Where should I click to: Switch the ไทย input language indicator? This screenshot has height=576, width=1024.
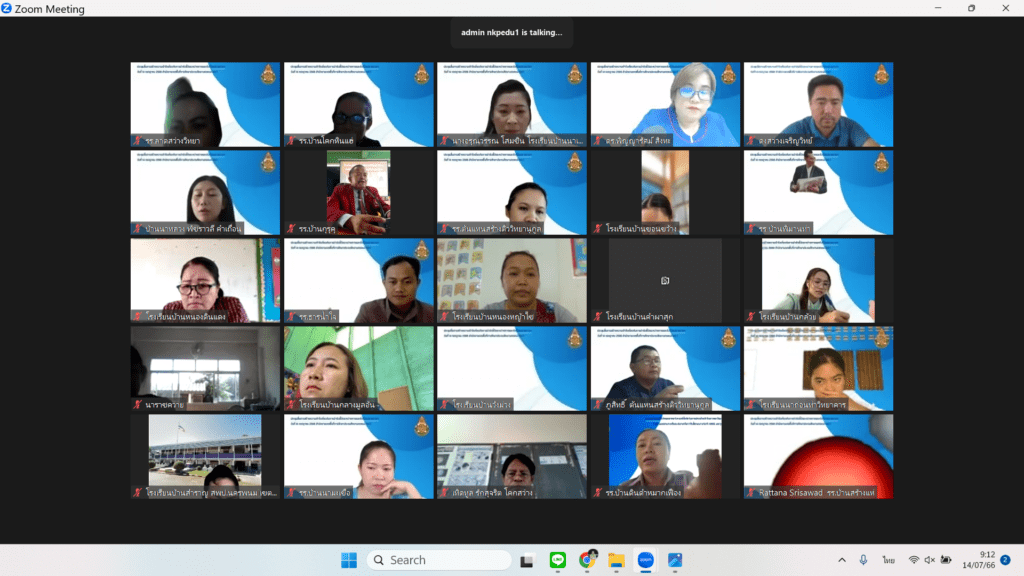(888, 560)
